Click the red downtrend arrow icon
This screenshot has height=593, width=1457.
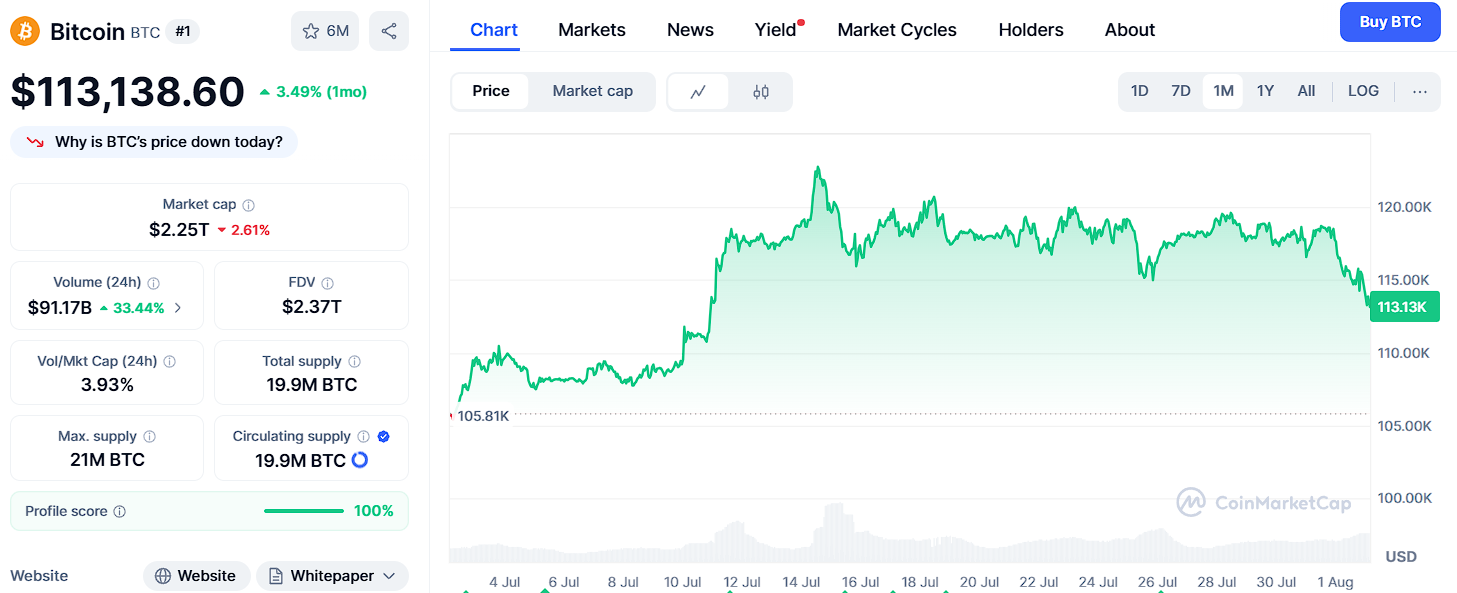35,142
